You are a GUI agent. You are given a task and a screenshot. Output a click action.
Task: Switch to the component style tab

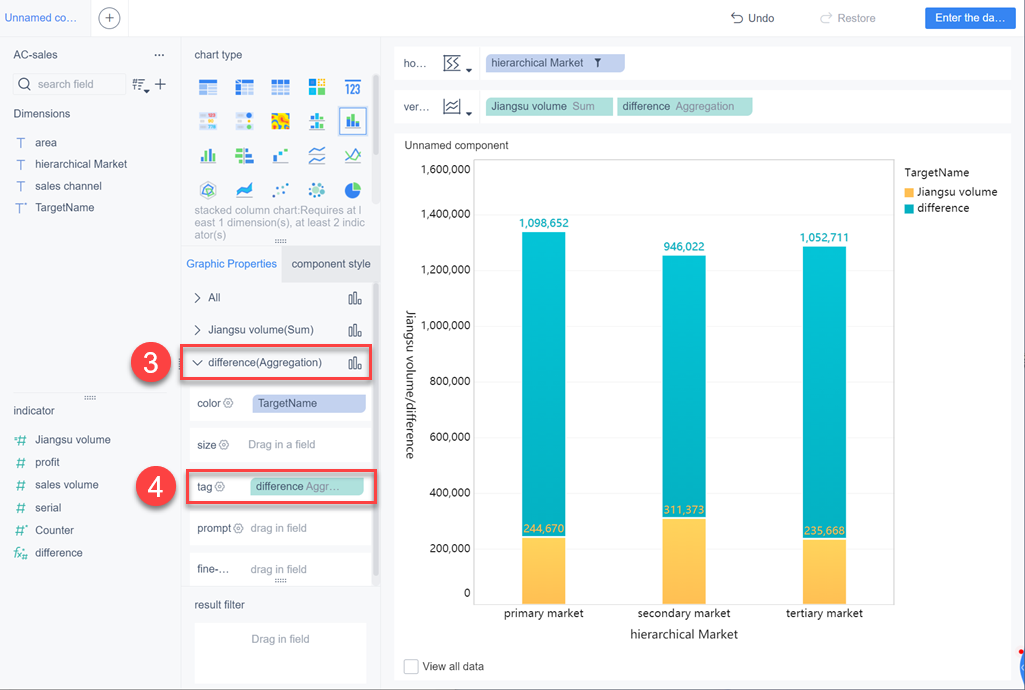[x=331, y=264]
